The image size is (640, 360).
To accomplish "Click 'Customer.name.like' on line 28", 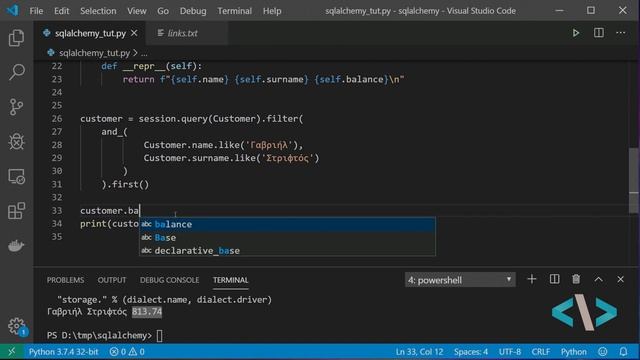I will coord(191,145).
